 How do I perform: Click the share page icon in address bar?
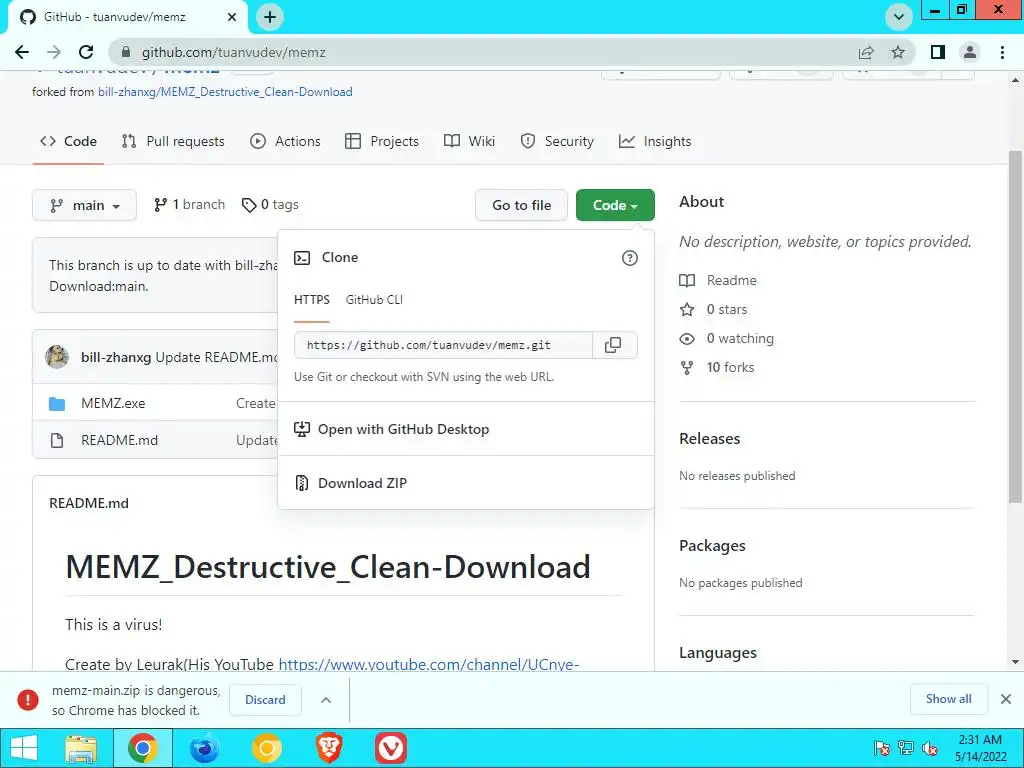click(866, 52)
